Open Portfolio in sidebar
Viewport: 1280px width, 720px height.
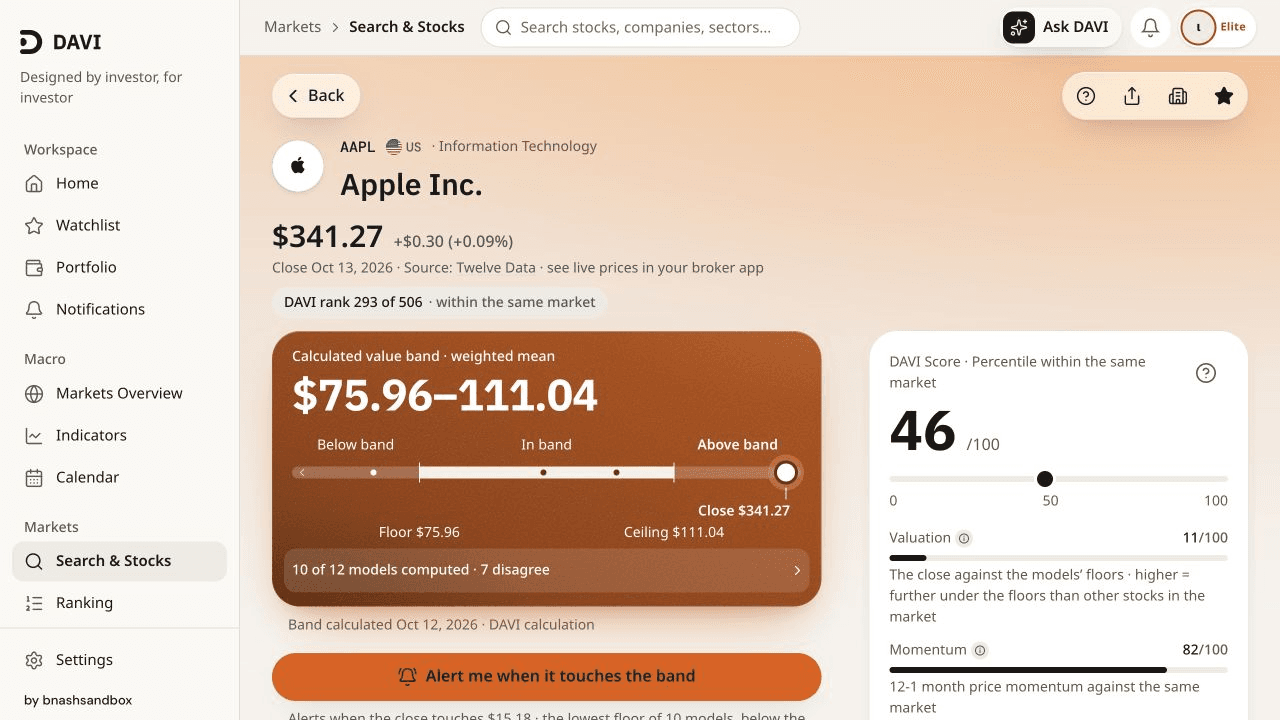(120, 267)
